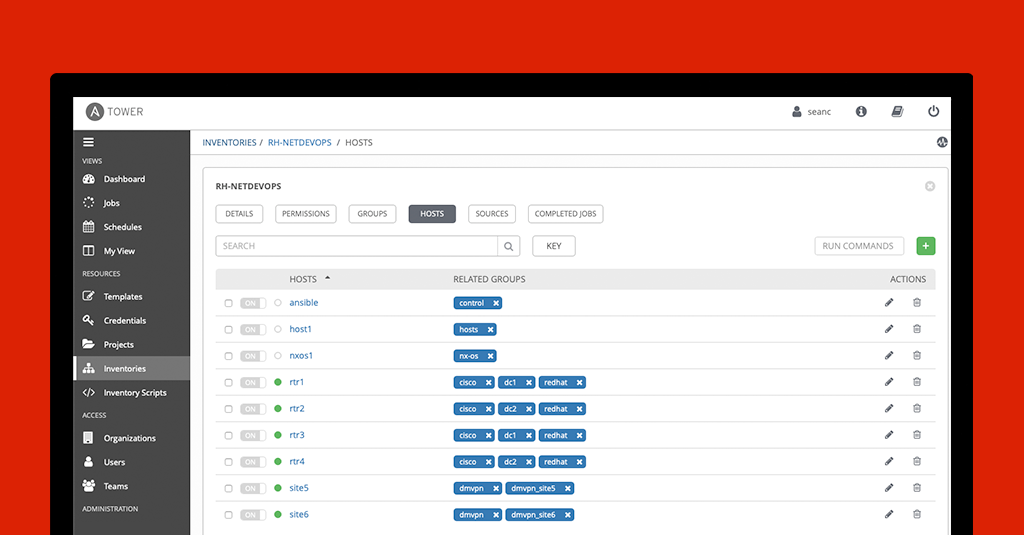Edit host rtr1 with pencil icon
The height and width of the screenshot is (535, 1024).
pyautogui.click(x=889, y=382)
